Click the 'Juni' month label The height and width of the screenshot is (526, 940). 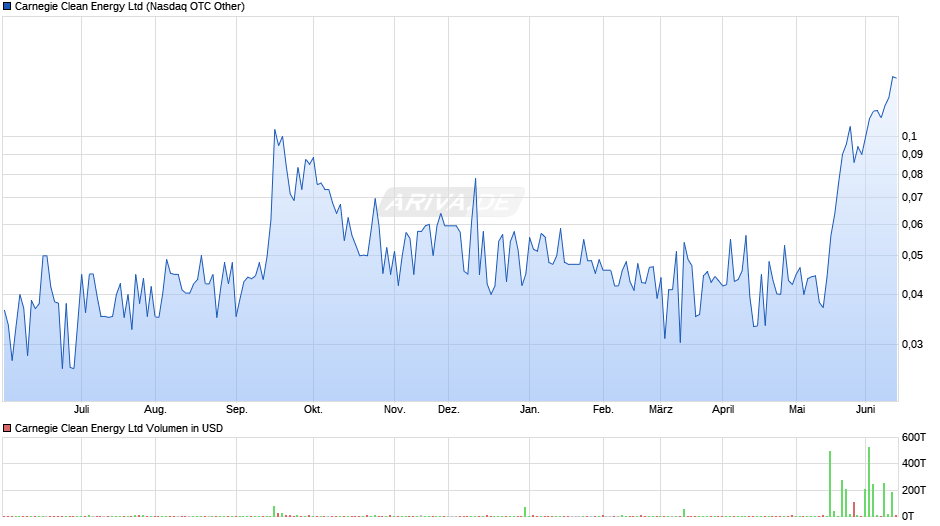pos(865,409)
